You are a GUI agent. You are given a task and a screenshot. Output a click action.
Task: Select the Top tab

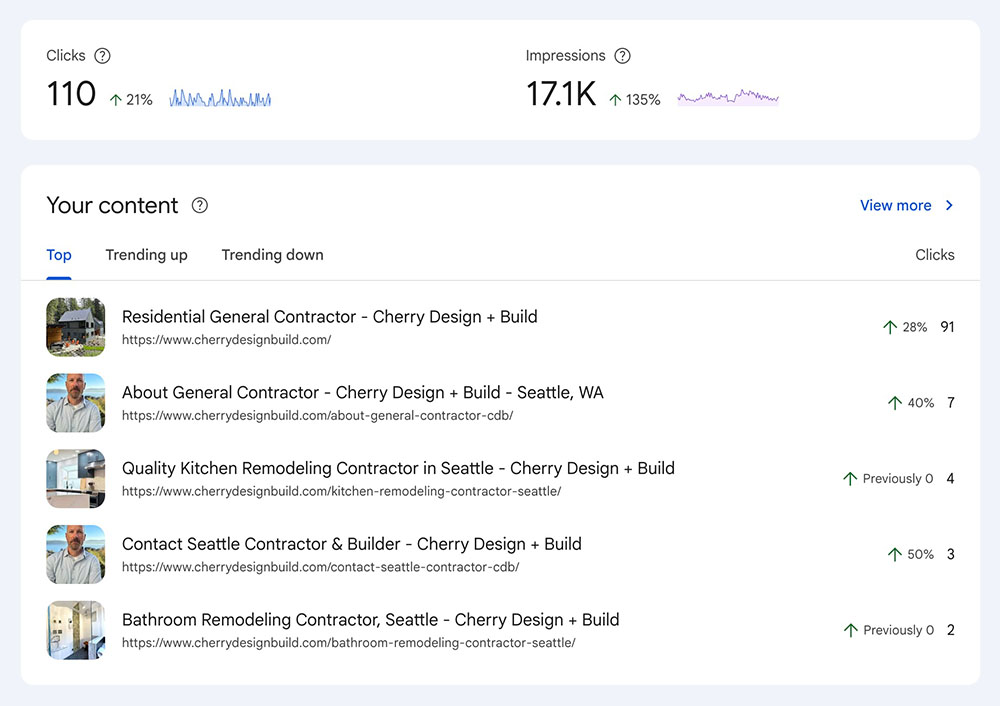[x=59, y=255]
